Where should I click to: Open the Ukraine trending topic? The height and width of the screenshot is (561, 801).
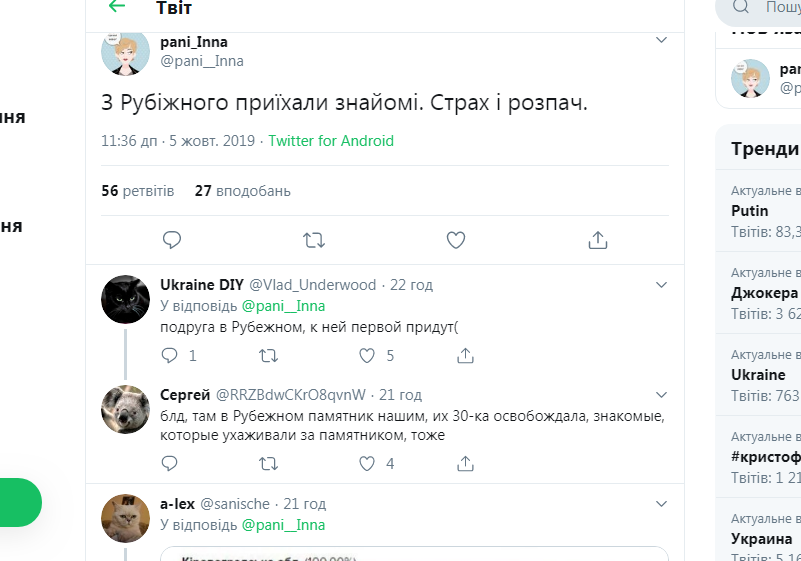click(758, 375)
